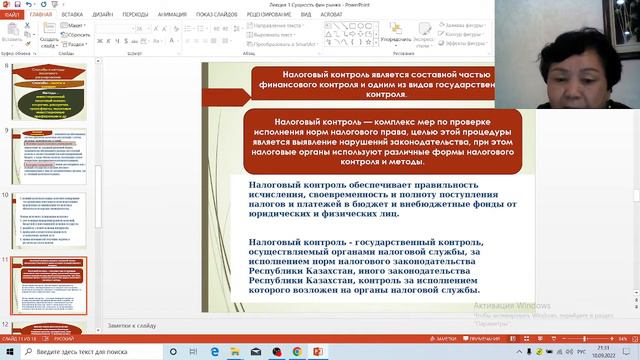Cut selection with scissors icon

pos(27,26)
